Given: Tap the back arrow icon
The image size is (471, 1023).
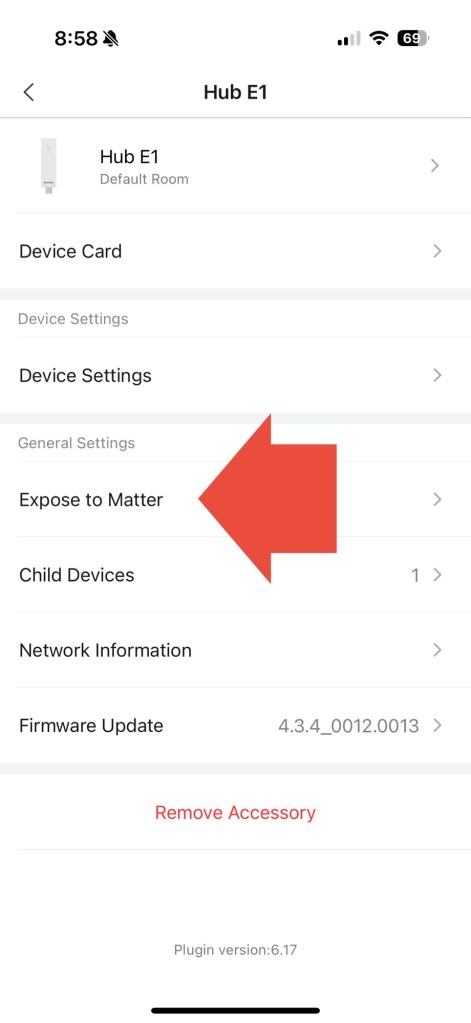Looking at the screenshot, I should click(x=29, y=92).
